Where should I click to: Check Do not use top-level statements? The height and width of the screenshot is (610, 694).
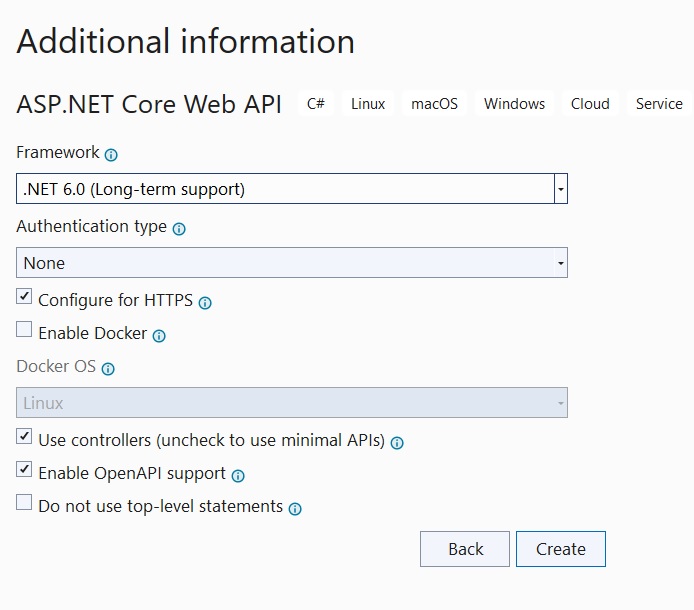click(x=24, y=502)
